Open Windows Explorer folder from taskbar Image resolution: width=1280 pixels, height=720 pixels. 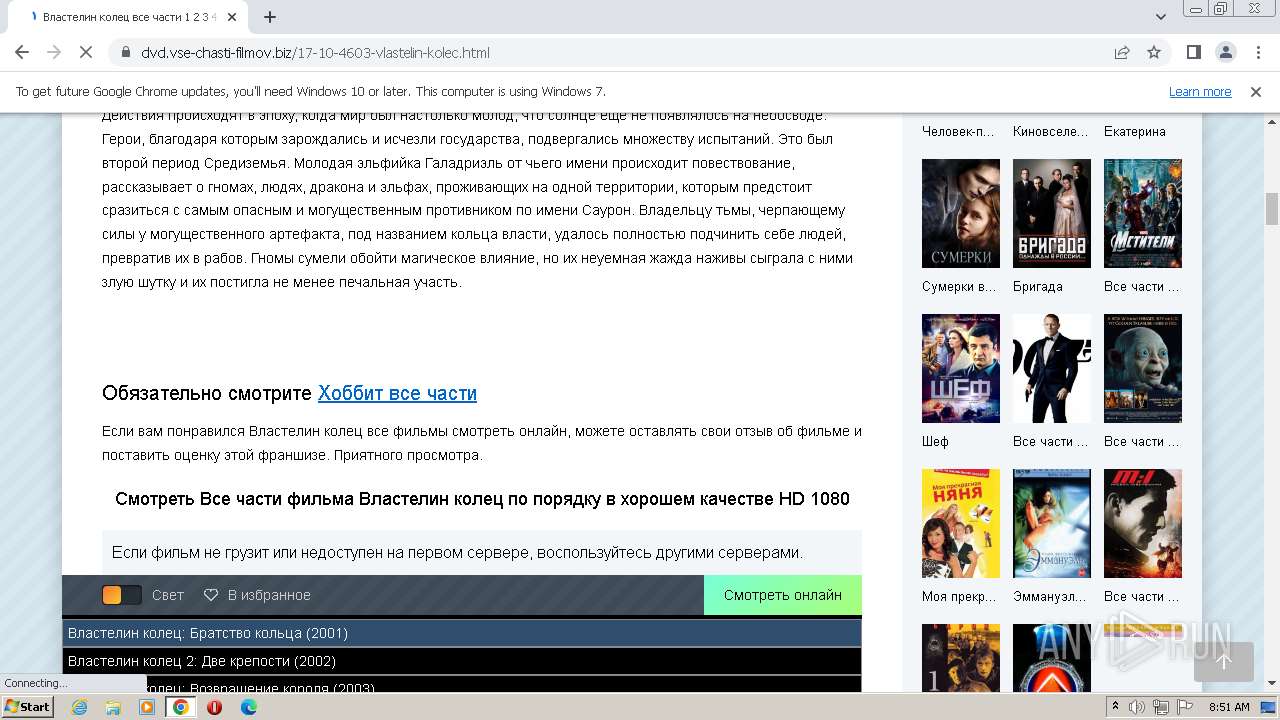pos(113,707)
